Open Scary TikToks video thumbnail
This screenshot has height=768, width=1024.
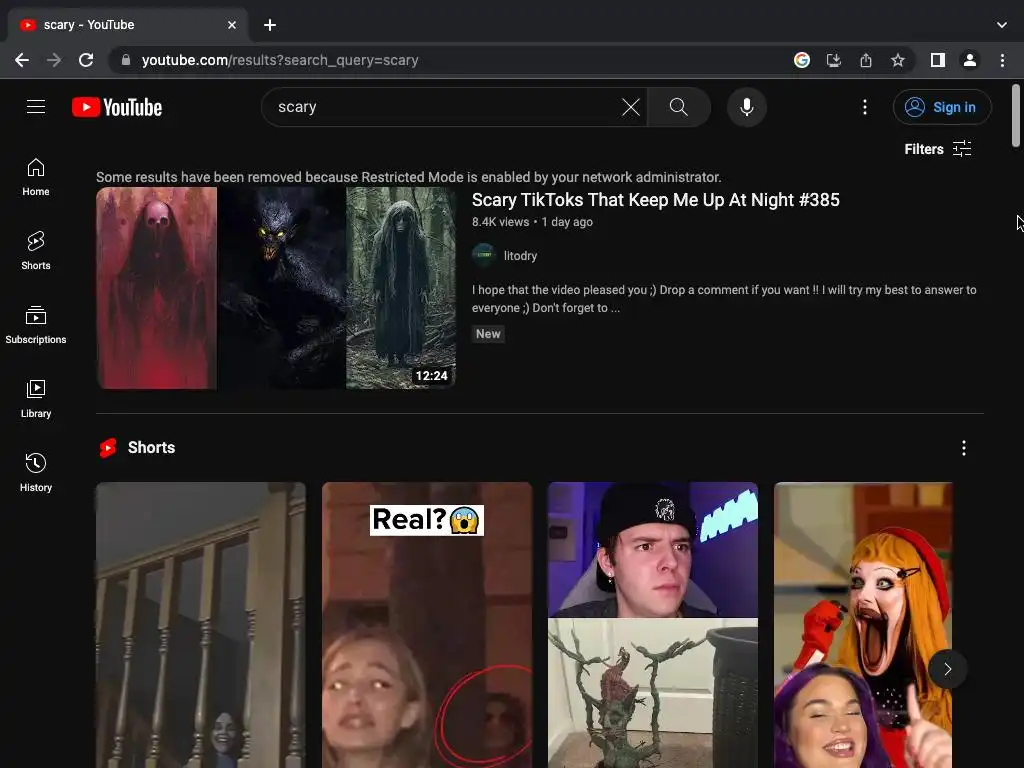[276, 288]
